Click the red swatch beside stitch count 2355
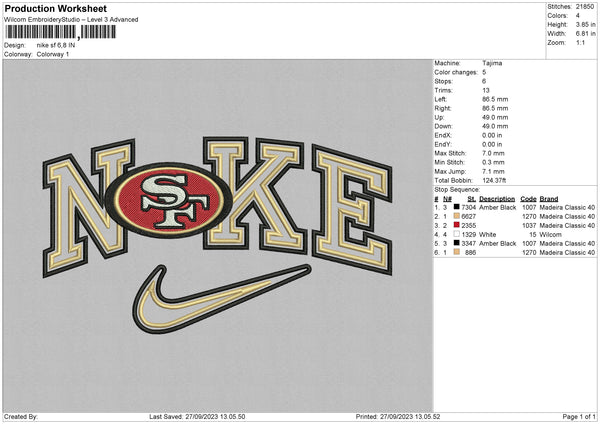This screenshot has height=424, width=600. pos(457,225)
